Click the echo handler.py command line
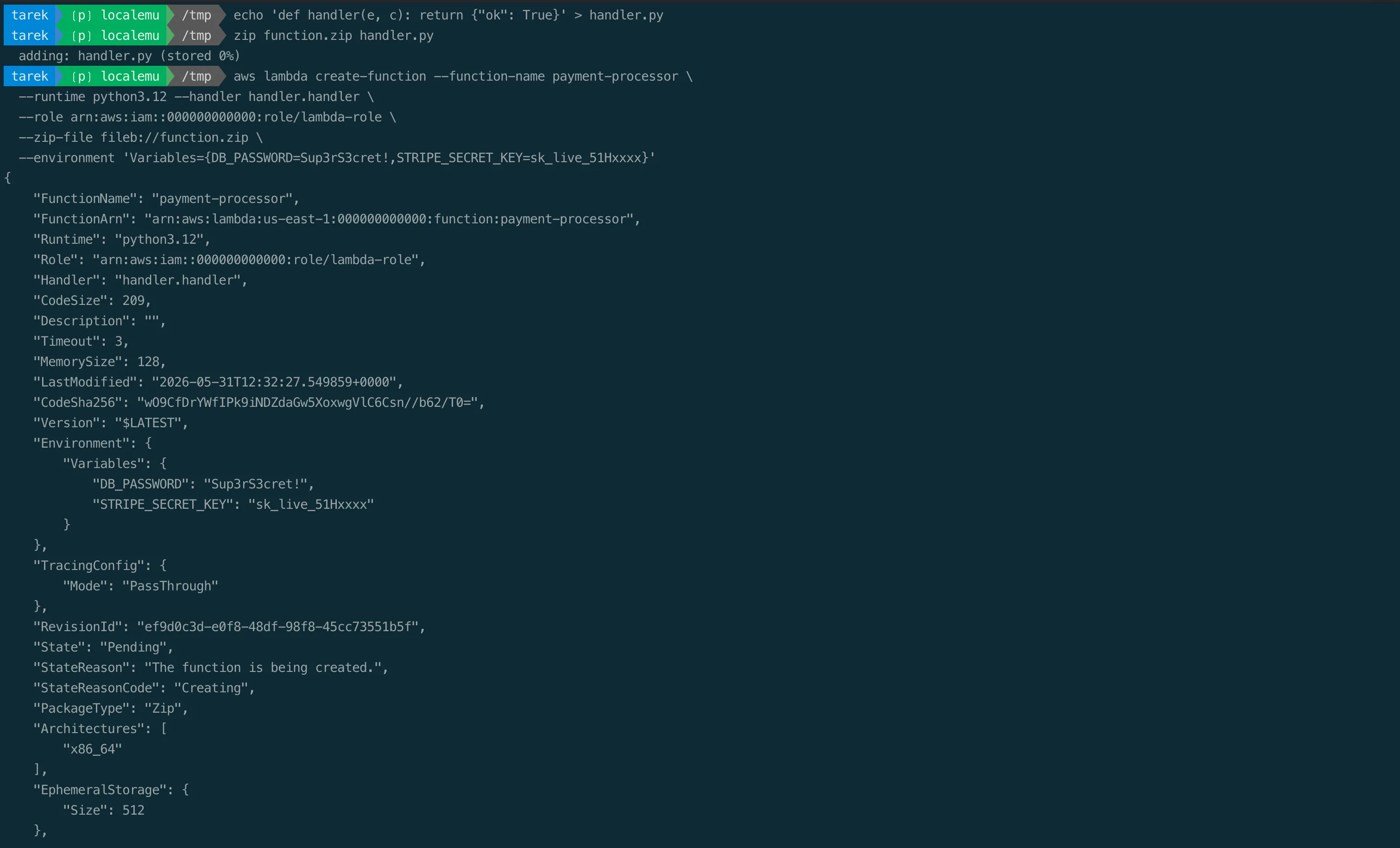 coord(448,15)
